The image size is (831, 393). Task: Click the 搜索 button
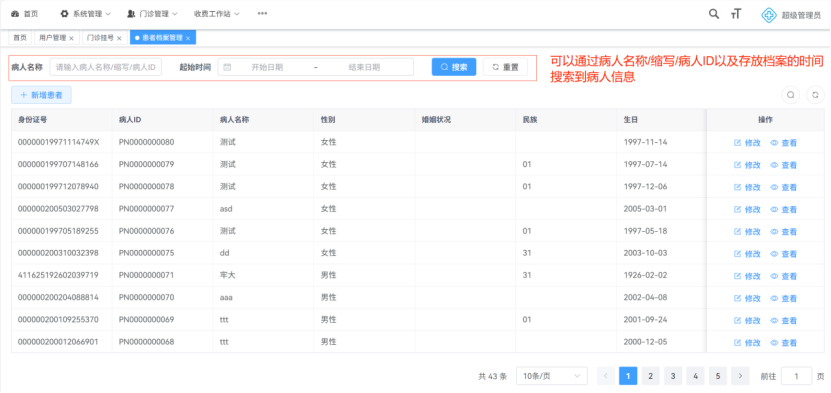(454, 67)
